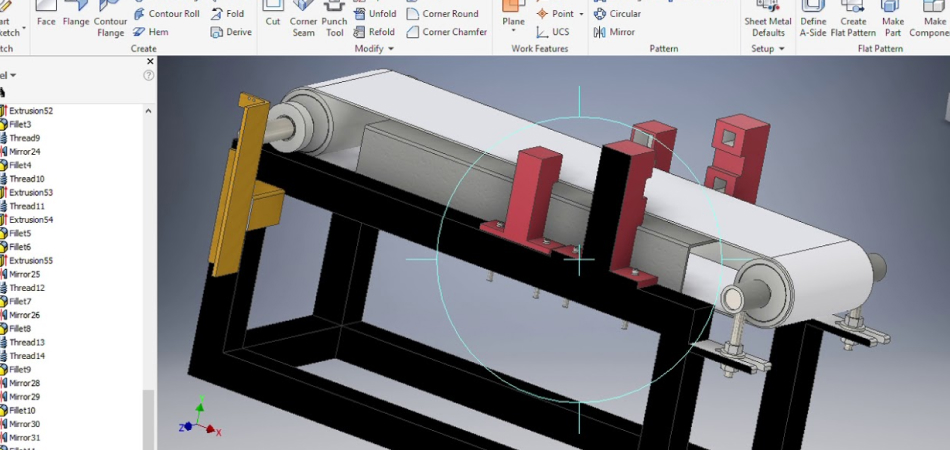Click the Define A-Side tool
Viewport: 950px width, 450px height.
813,20
